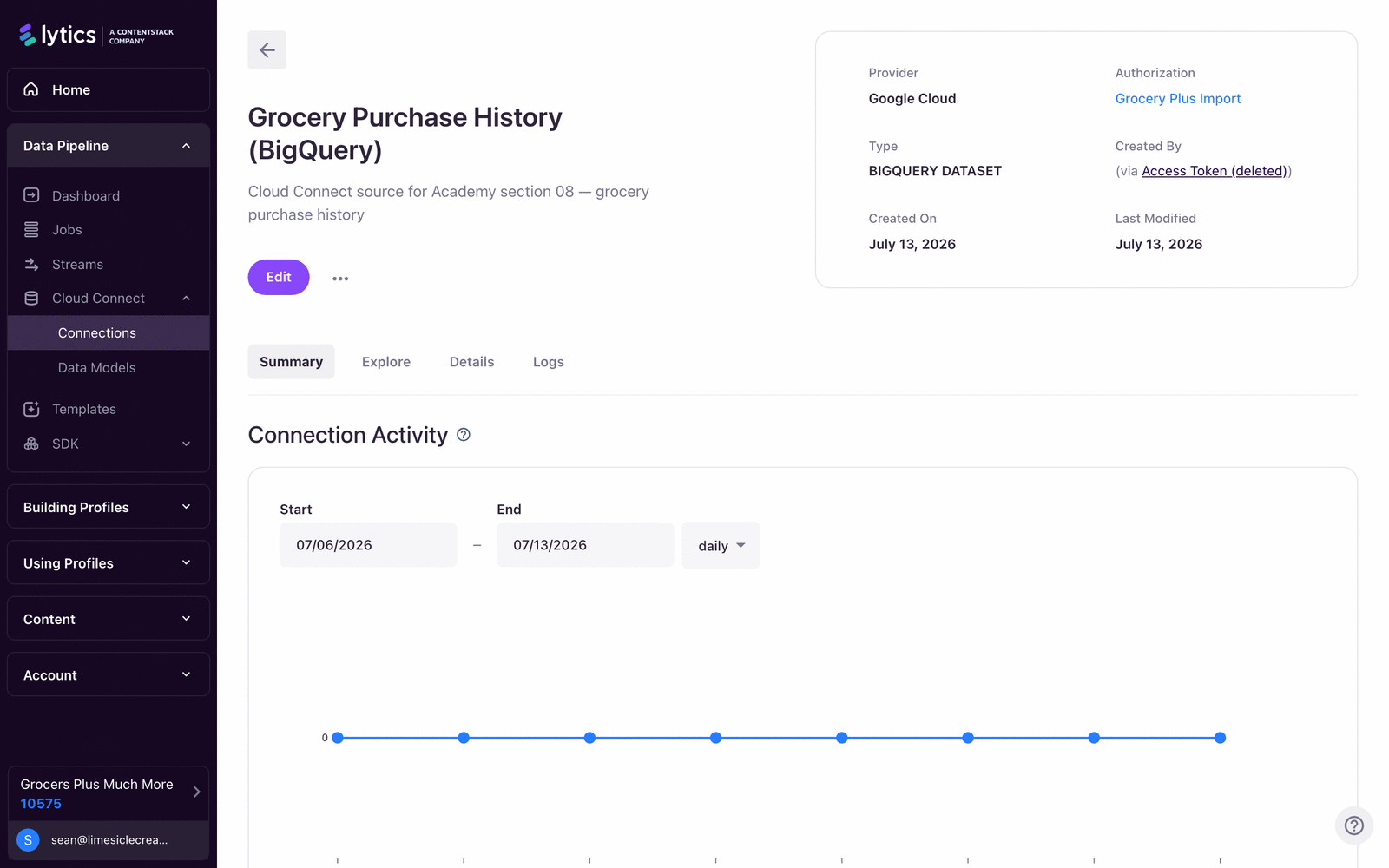The image size is (1389, 868).
Task: Collapse the Data Pipeline section
Action: (x=109, y=146)
